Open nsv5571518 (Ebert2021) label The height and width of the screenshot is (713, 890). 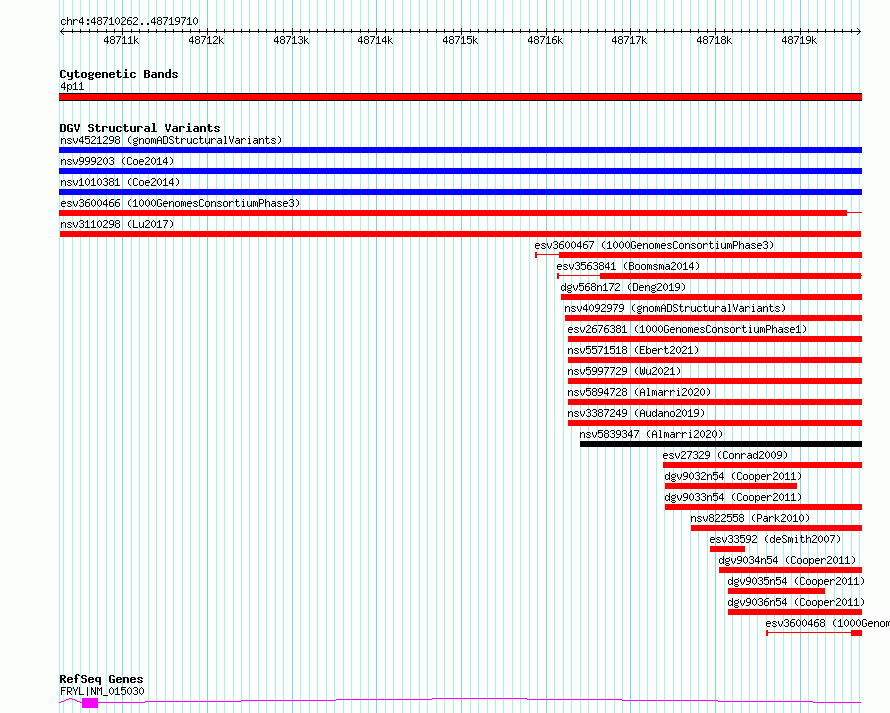click(x=633, y=350)
